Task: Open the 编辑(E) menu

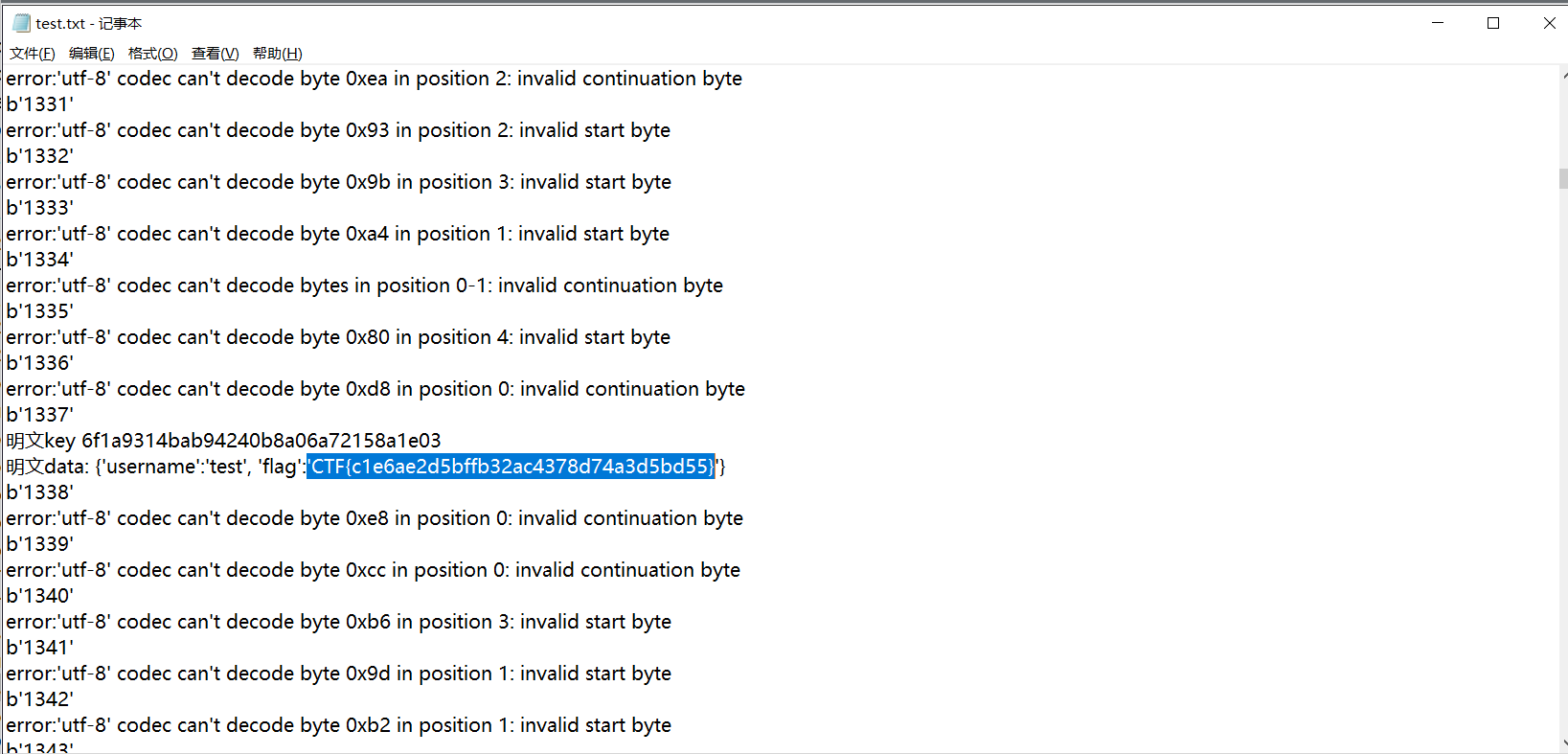Action: (92, 54)
